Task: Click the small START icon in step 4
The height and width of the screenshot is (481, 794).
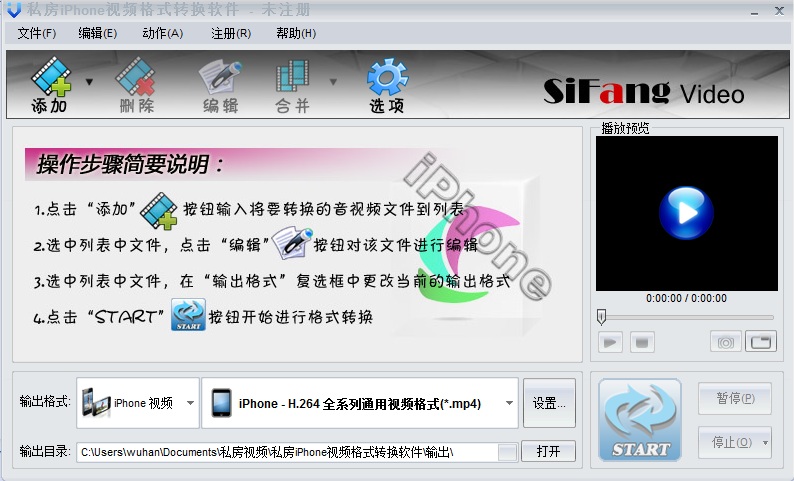Action: click(x=188, y=314)
